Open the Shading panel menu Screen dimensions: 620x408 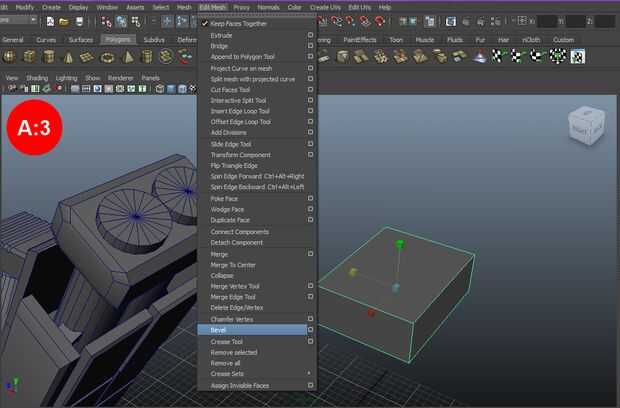point(37,77)
